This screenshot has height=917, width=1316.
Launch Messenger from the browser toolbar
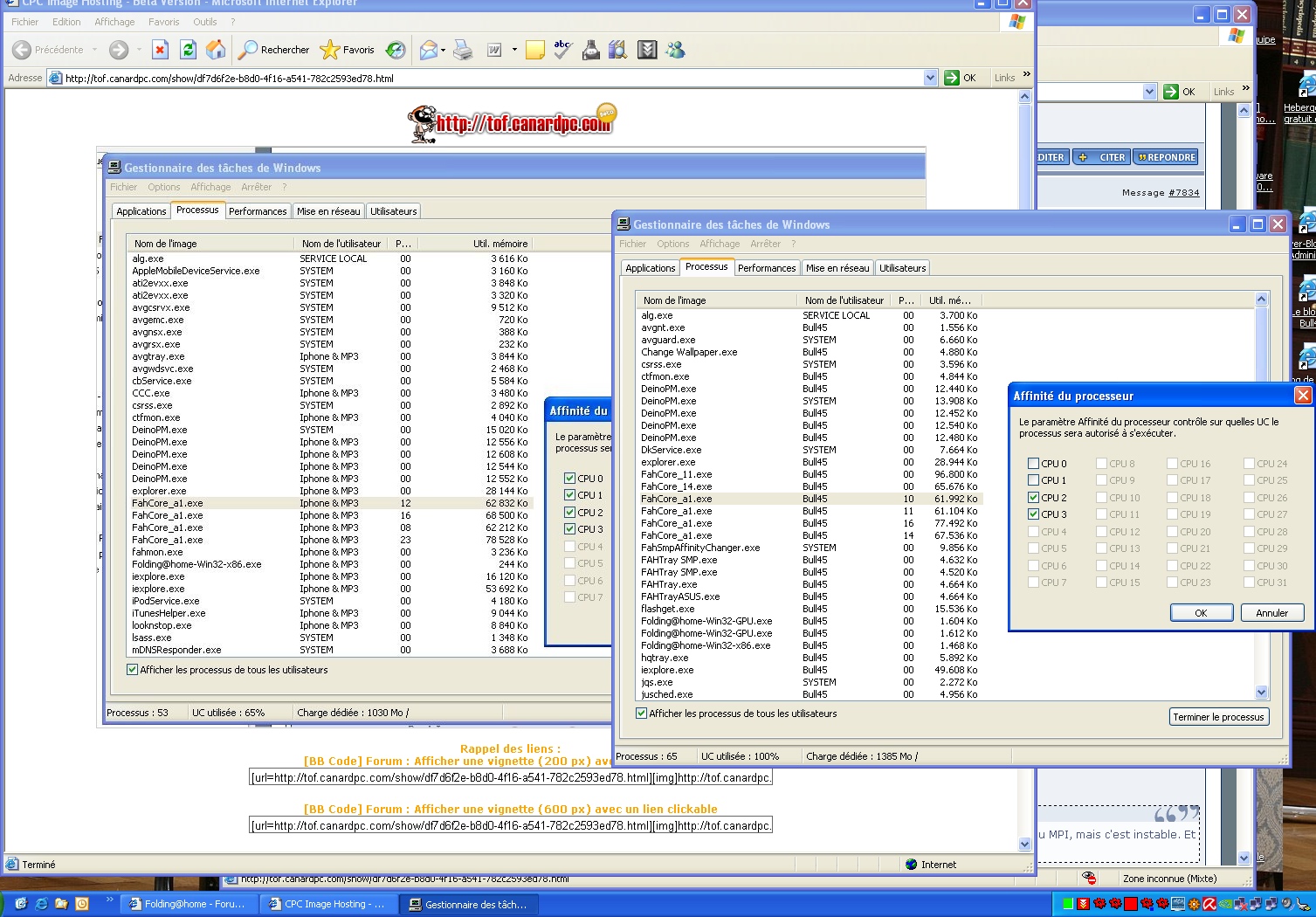(676, 50)
